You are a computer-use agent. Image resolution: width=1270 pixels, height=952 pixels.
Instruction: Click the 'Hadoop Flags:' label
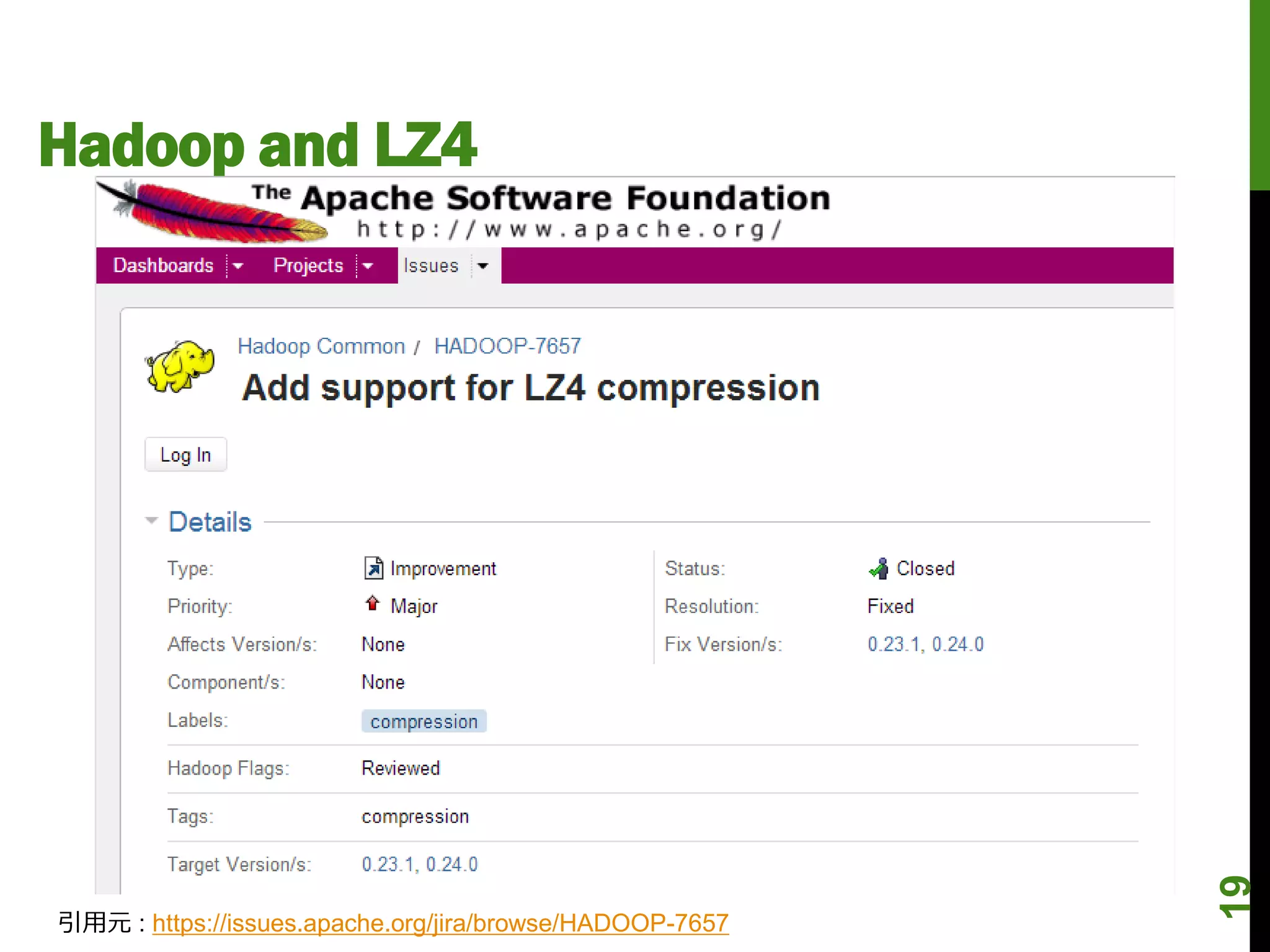[x=228, y=769]
